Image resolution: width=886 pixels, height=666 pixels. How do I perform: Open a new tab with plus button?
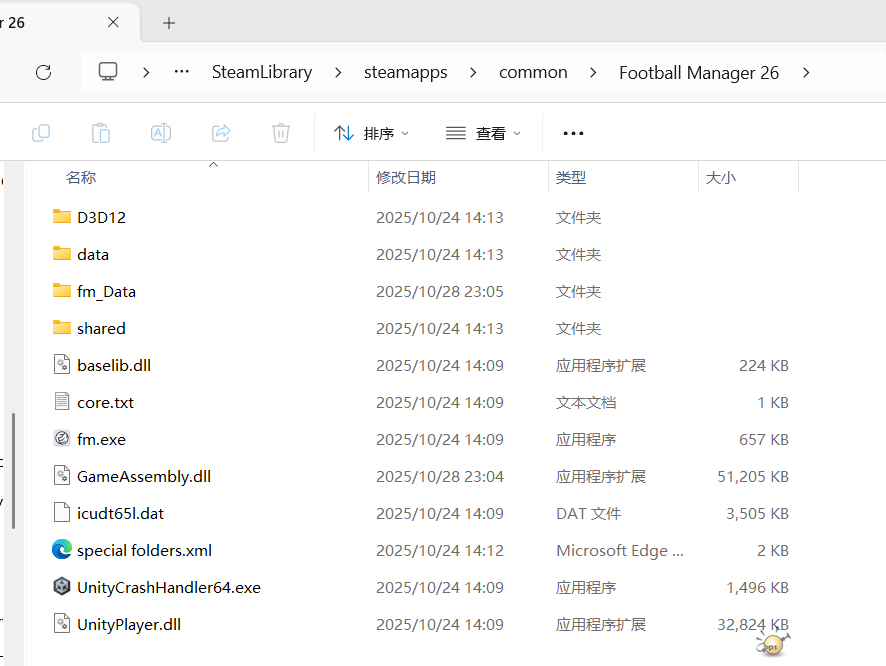pos(169,22)
